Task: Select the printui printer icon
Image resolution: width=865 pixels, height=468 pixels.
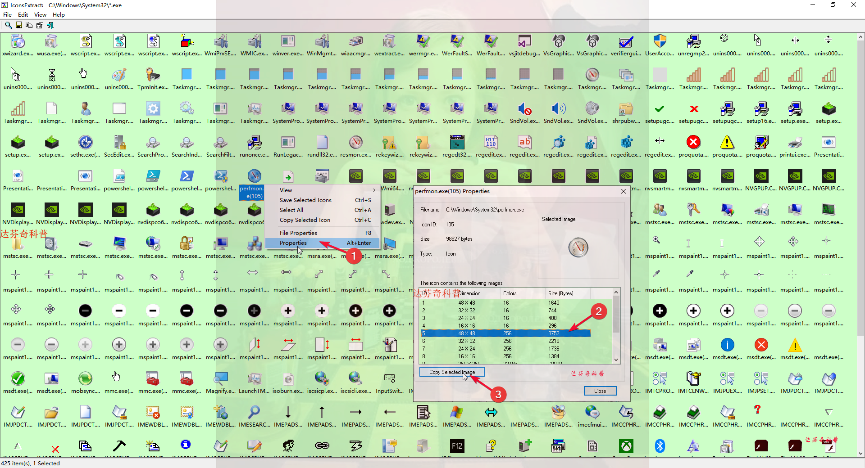Action: click(795, 142)
